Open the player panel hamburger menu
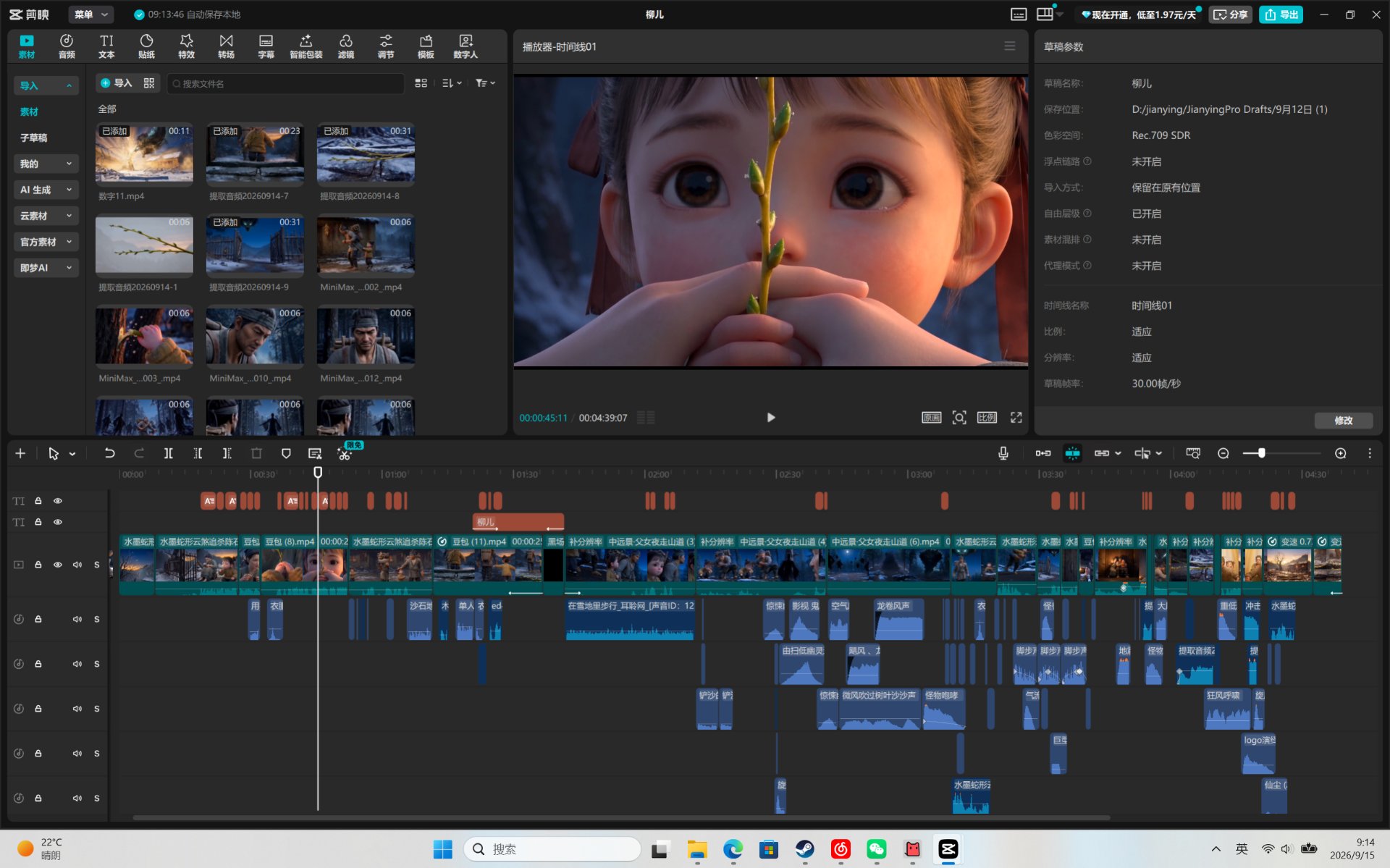 [x=1009, y=46]
